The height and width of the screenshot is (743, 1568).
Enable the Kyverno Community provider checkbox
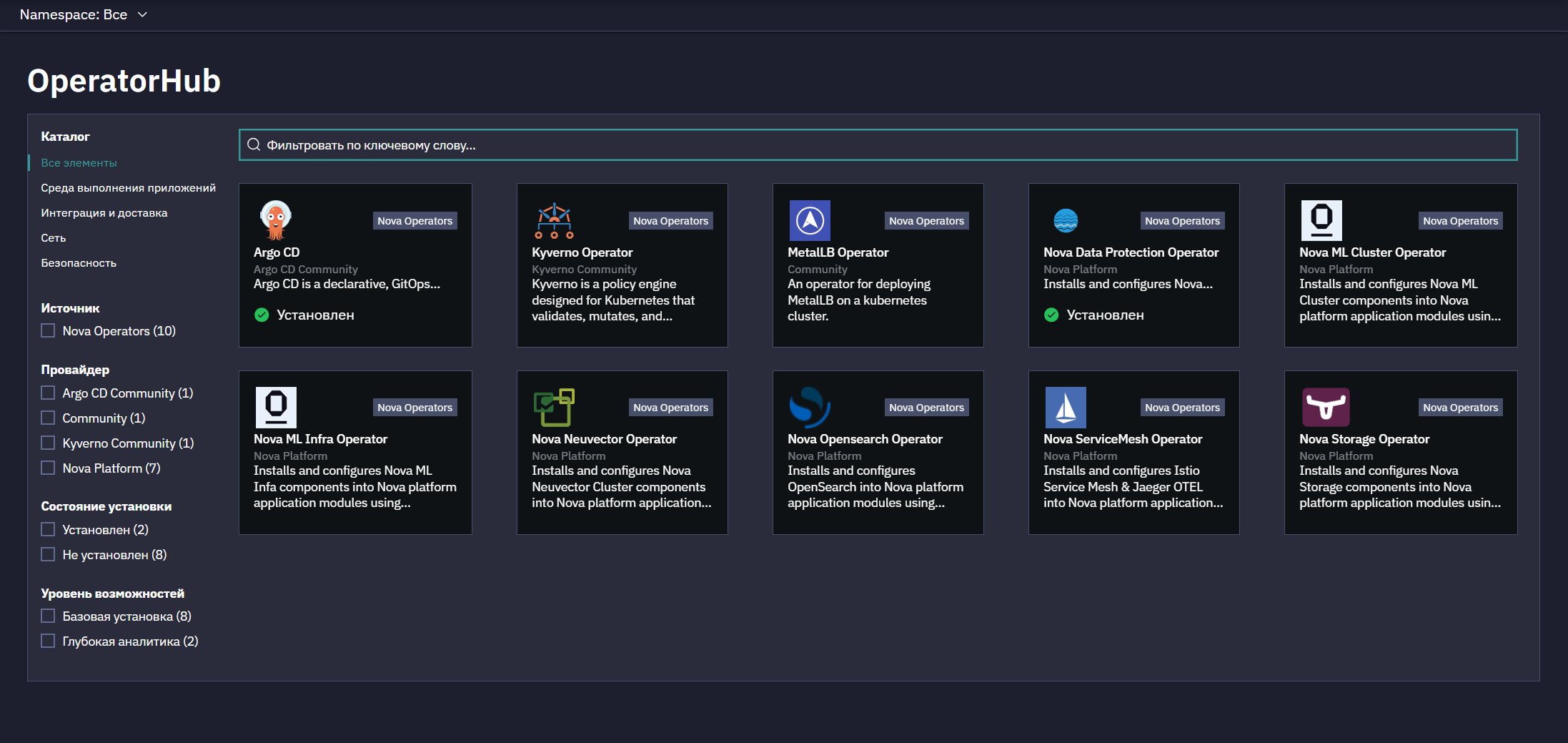click(x=48, y=443)
